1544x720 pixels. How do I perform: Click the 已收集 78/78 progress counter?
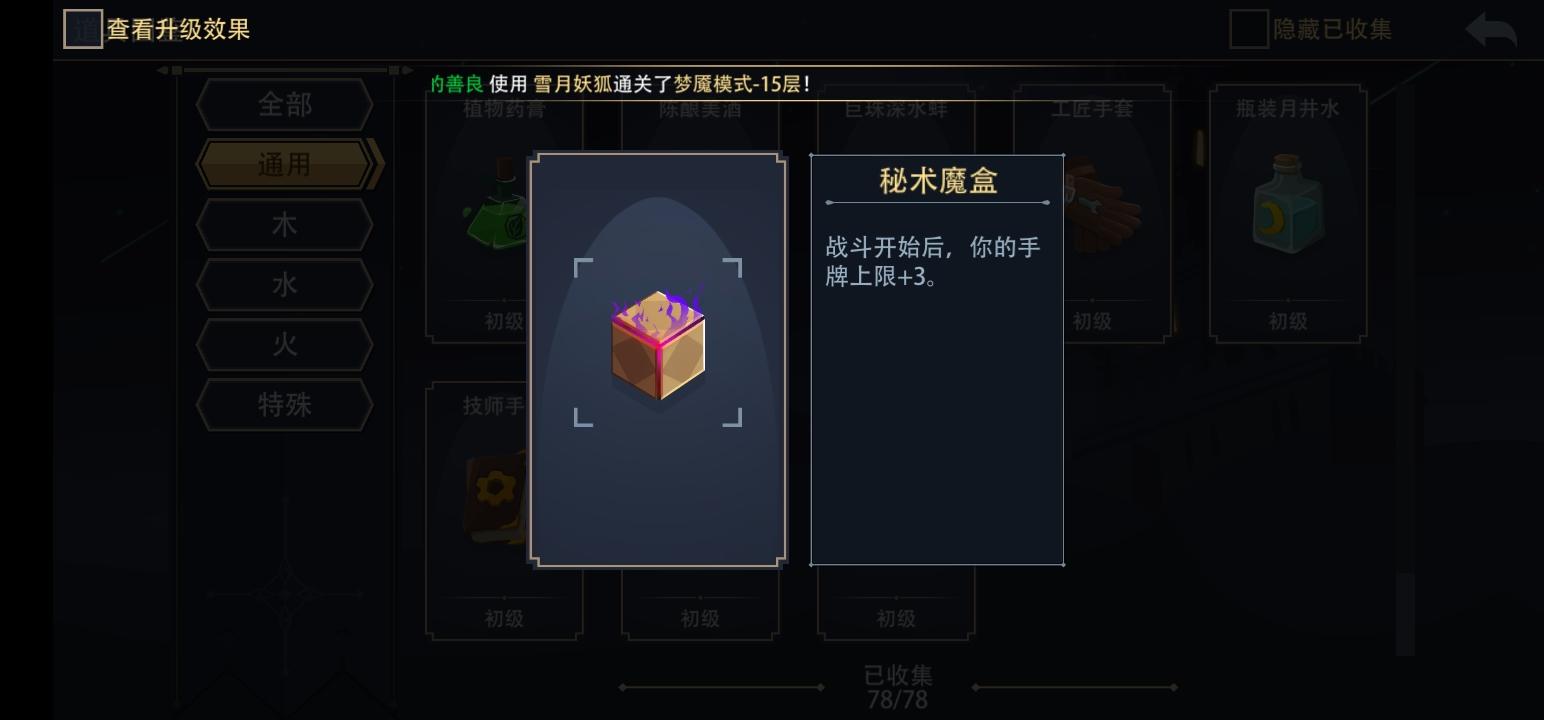[897, 687]
